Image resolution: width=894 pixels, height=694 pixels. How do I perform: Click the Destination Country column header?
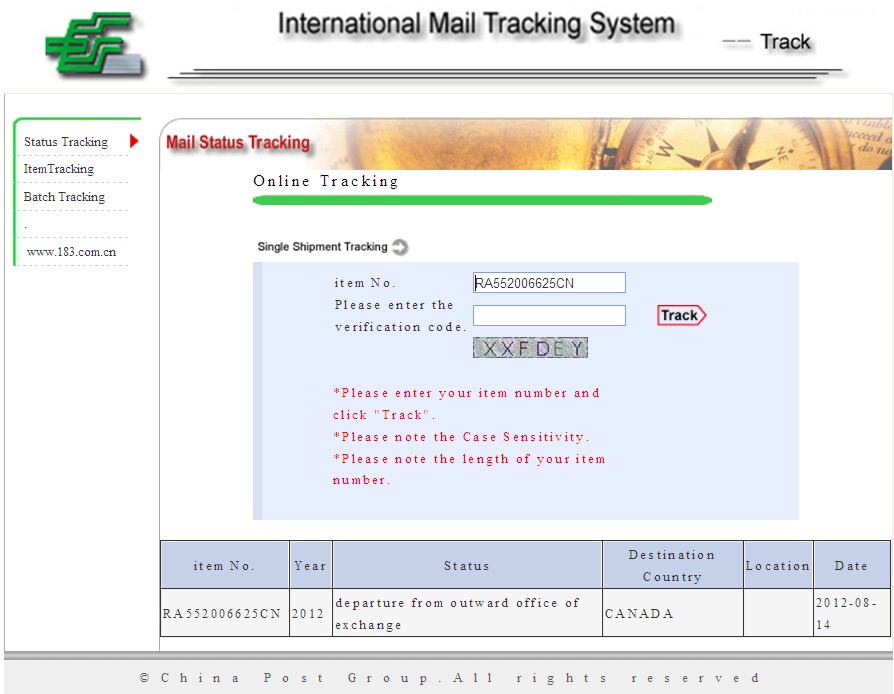(x=672, y=566)
